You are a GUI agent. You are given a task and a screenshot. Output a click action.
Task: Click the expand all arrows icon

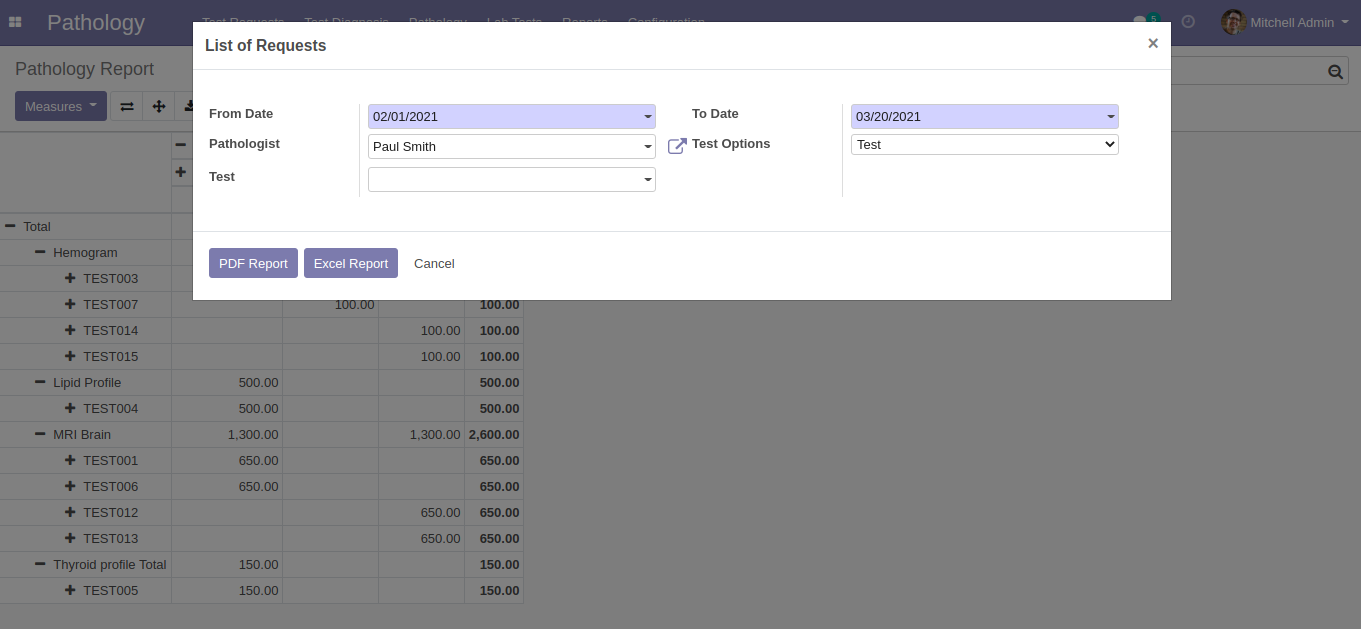coord(158,107)
